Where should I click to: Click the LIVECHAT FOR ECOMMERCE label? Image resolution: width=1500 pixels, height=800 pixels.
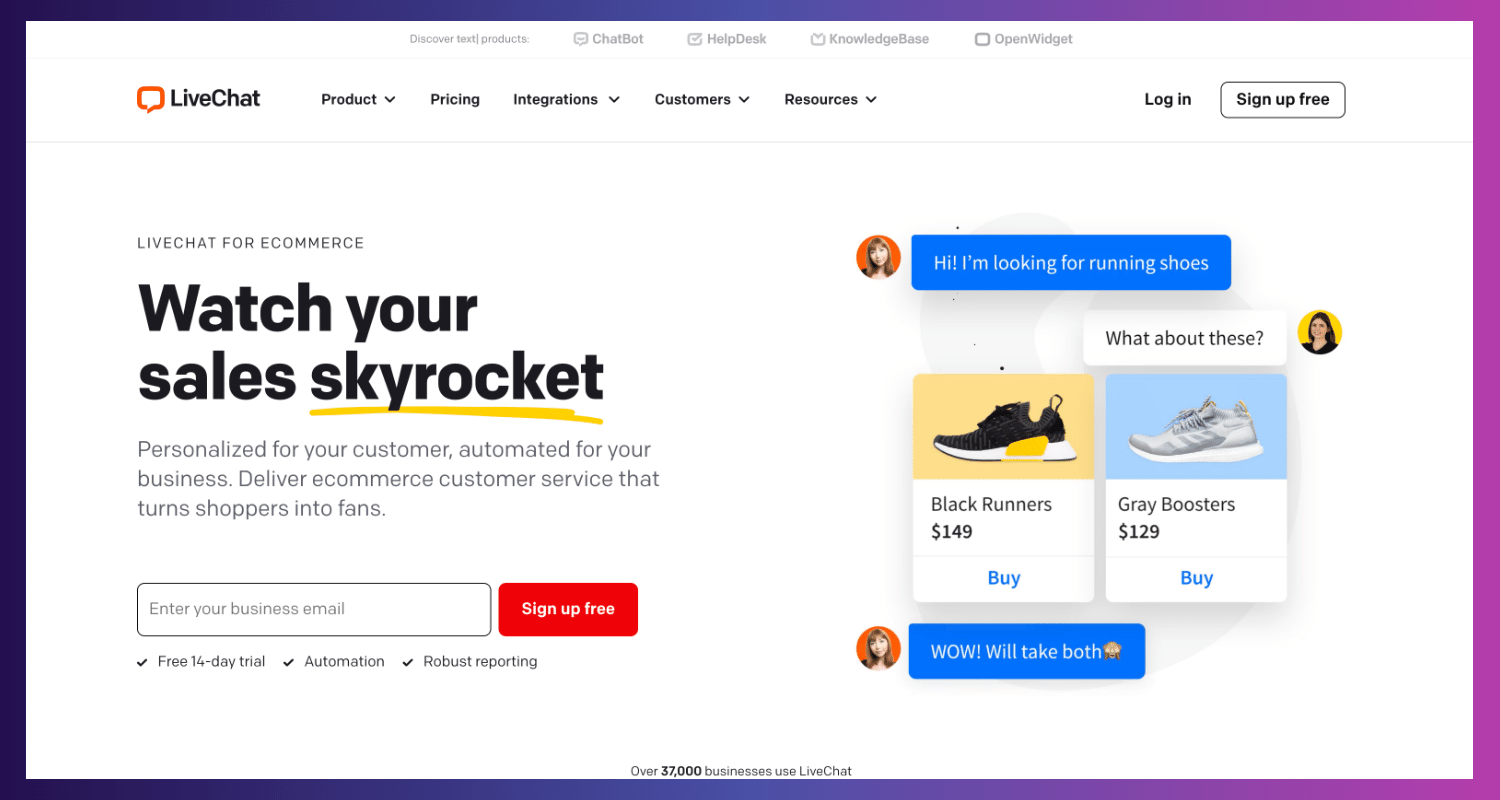click(251, 243)
